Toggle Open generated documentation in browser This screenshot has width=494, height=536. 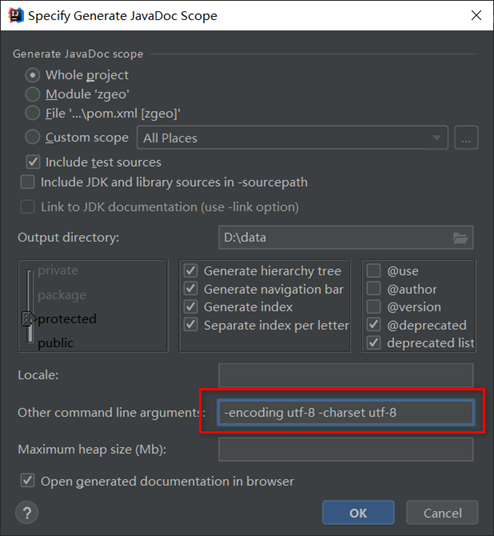(x=27, y=481)
